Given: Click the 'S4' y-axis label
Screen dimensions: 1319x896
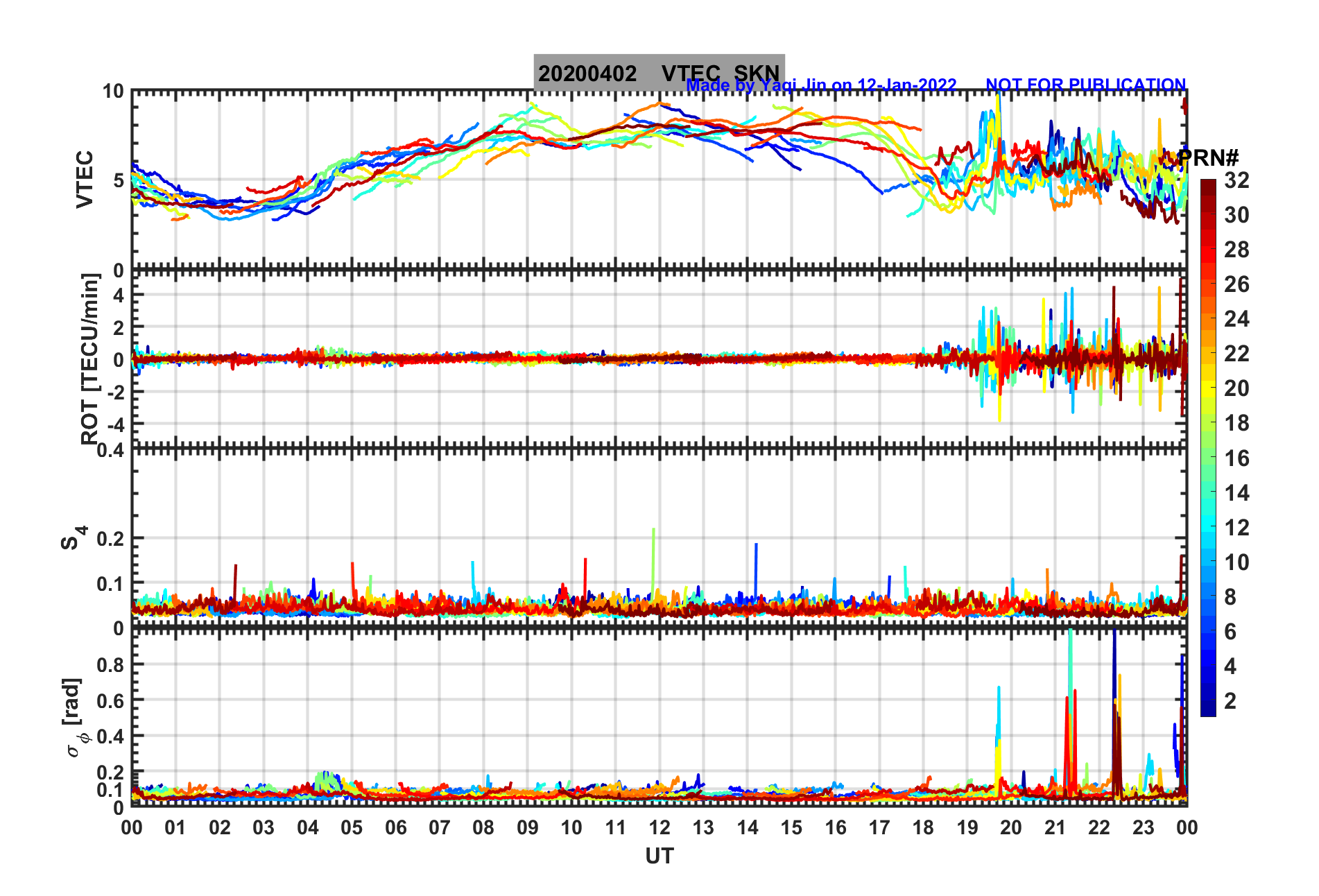Looking at the screenshot, I should pos(74,537).
